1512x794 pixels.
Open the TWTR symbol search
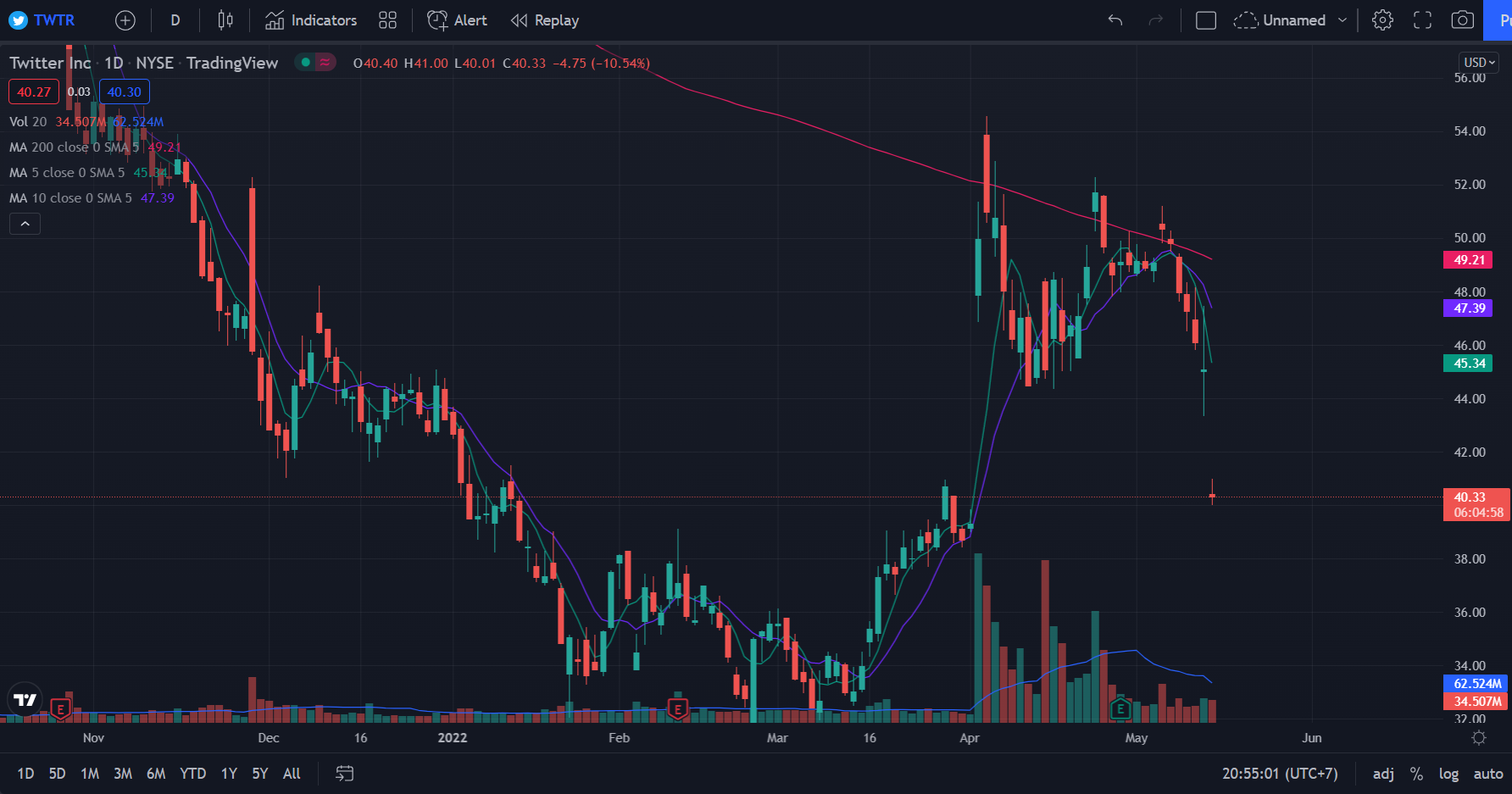pos(42,20)
